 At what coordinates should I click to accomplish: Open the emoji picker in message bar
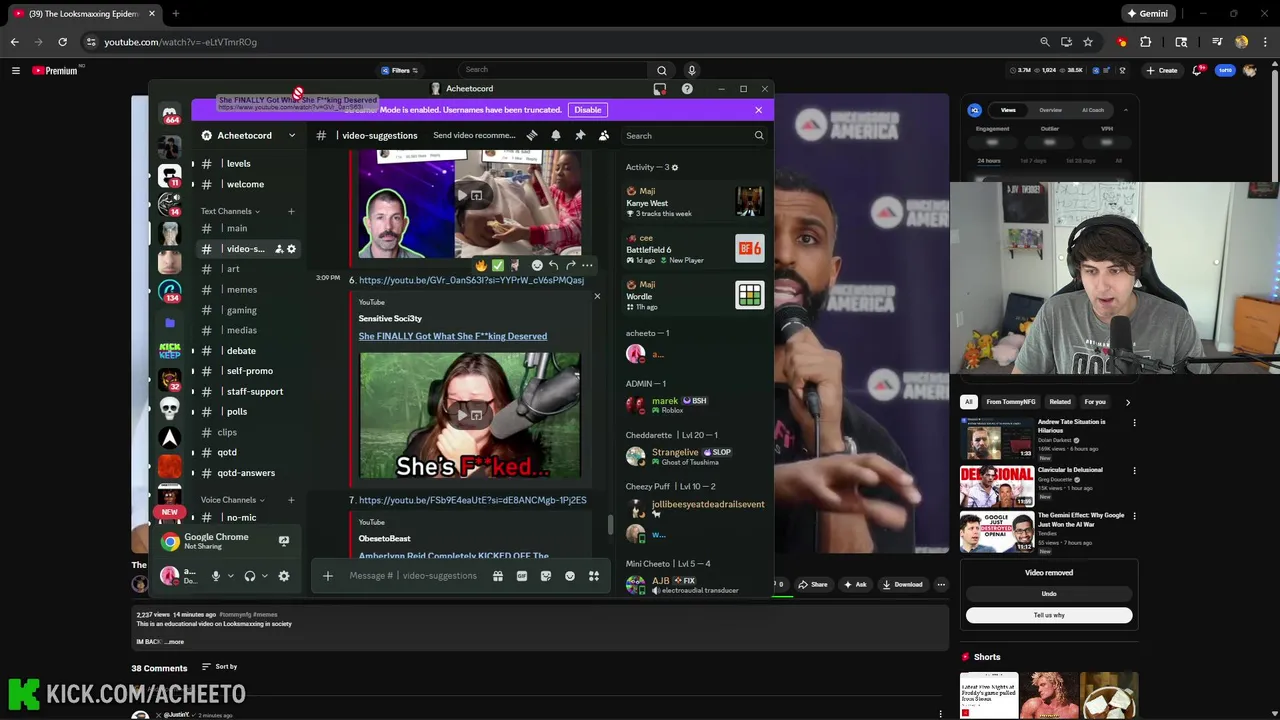pyautogui.click(x=570, y=576)
